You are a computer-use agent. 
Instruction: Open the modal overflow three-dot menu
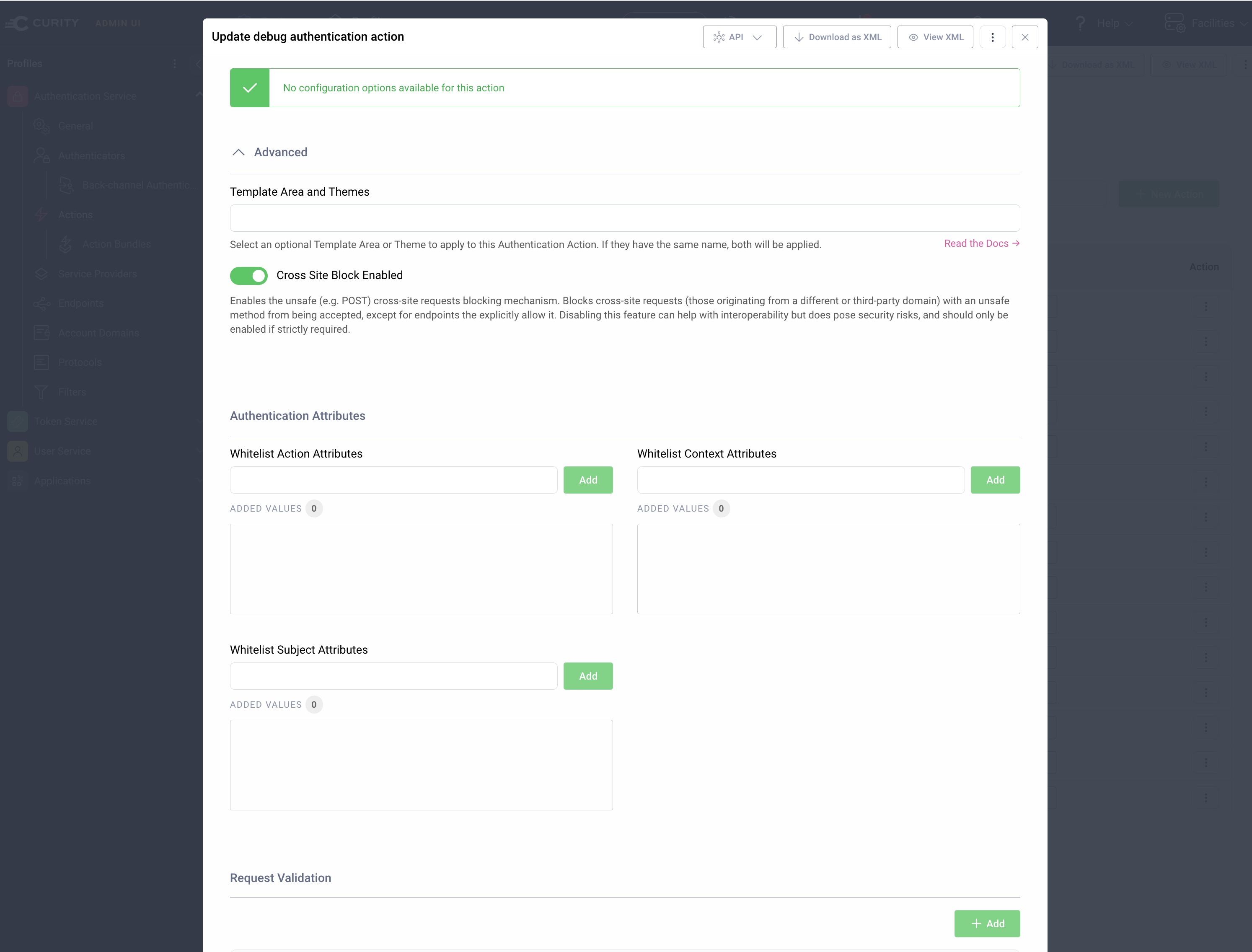(993, 37)
